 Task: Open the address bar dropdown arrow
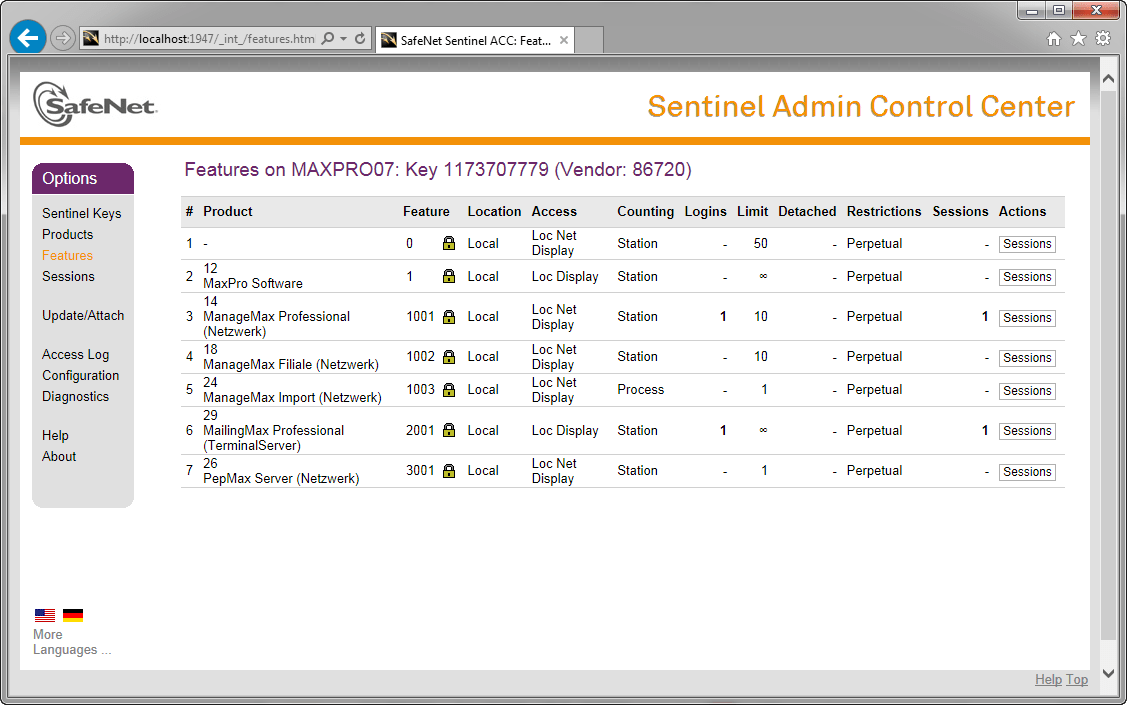tap(344, 39)
